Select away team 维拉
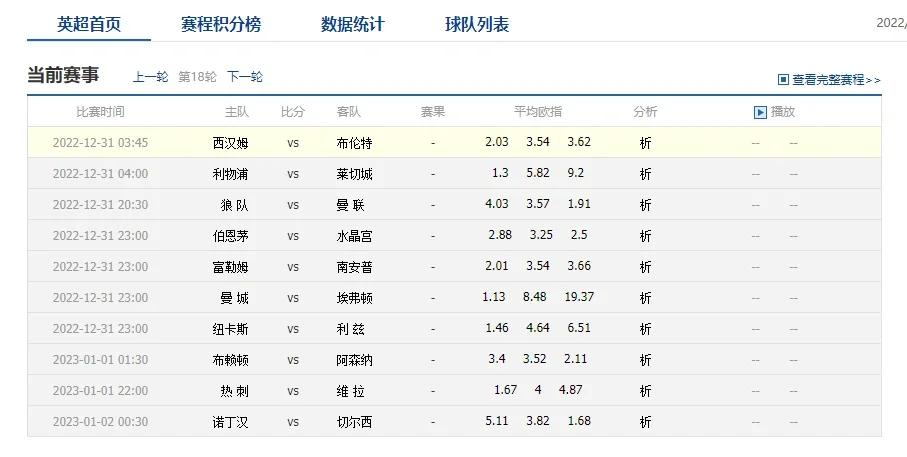907x457 pixels. click(x=351, y=391)
